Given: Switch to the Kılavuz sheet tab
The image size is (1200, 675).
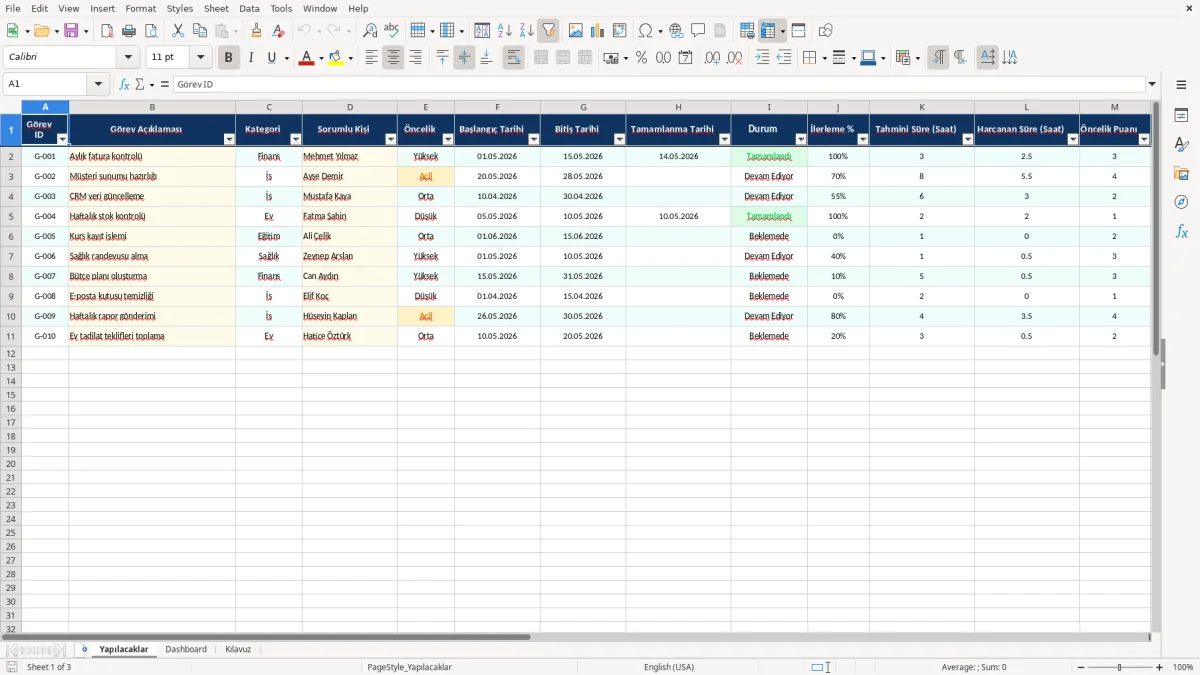Looking at the screenshot, I should coord(238,649).
